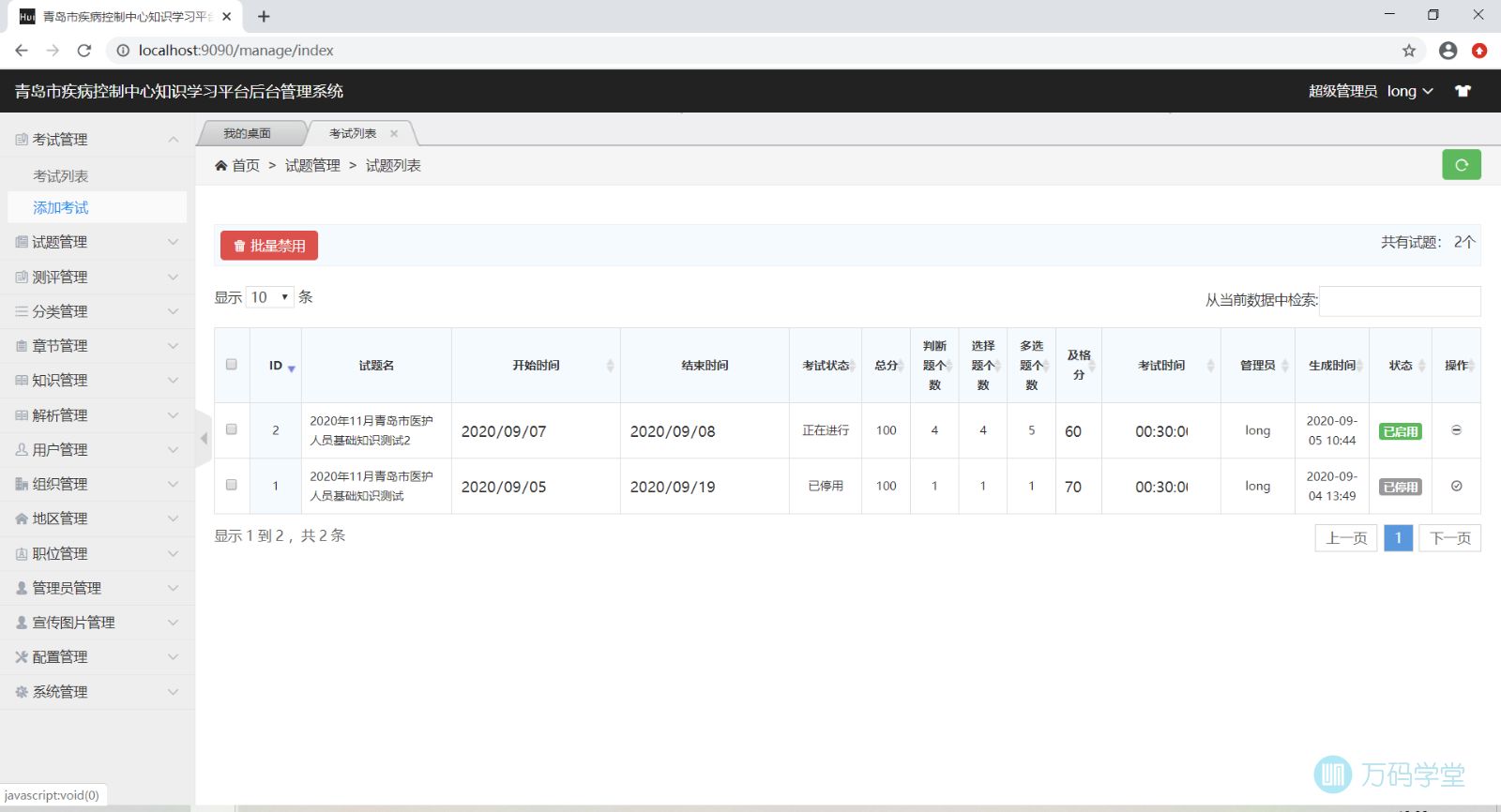Viewport: 1501px width, 812px height.
Task: Open the rows-per-page dropdown showing 10
Action: point(270,297)
